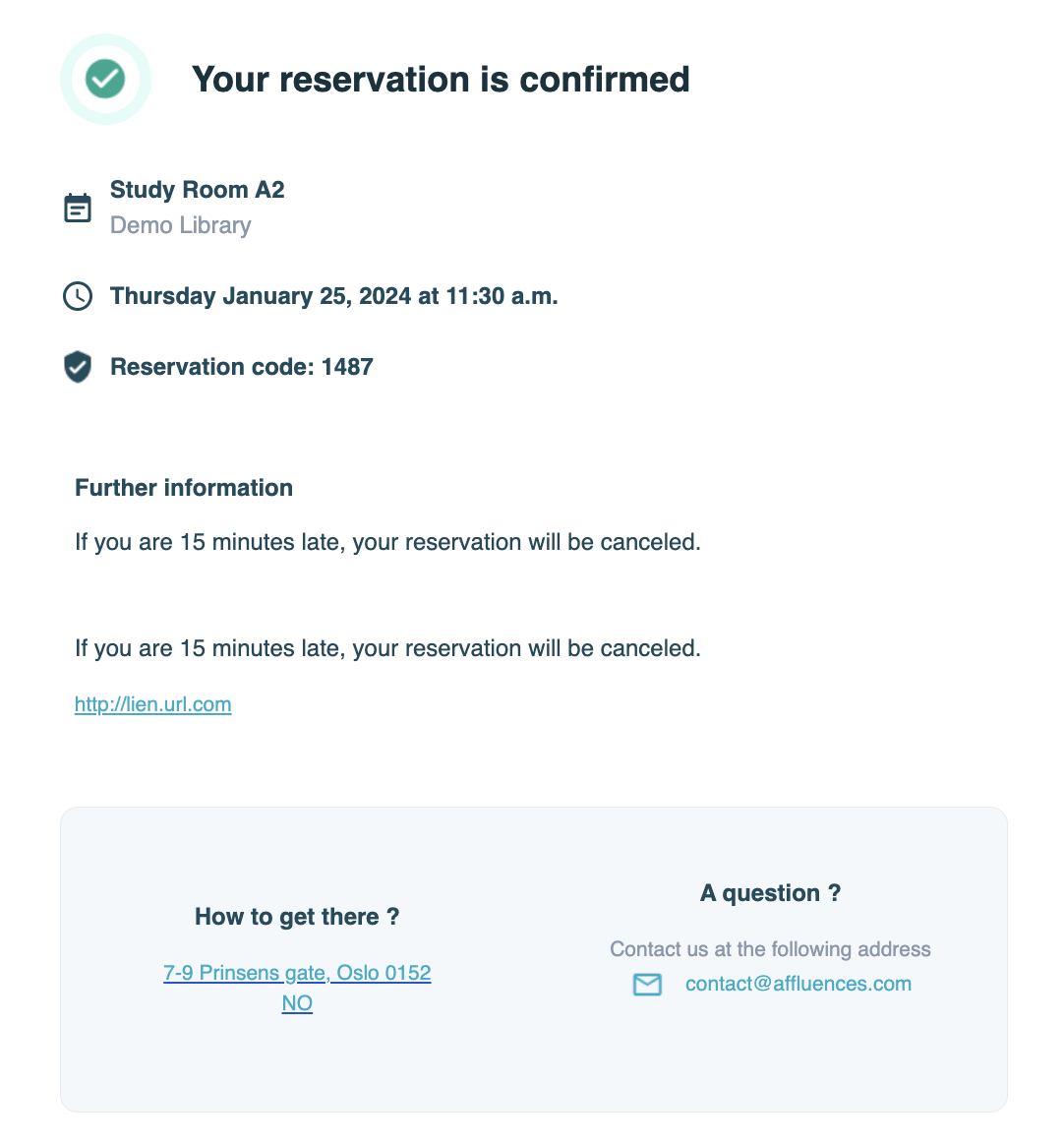Click the Reservation code: 1487 text
Viewport: 1064px width, 1145px height.
coord(242,367)
